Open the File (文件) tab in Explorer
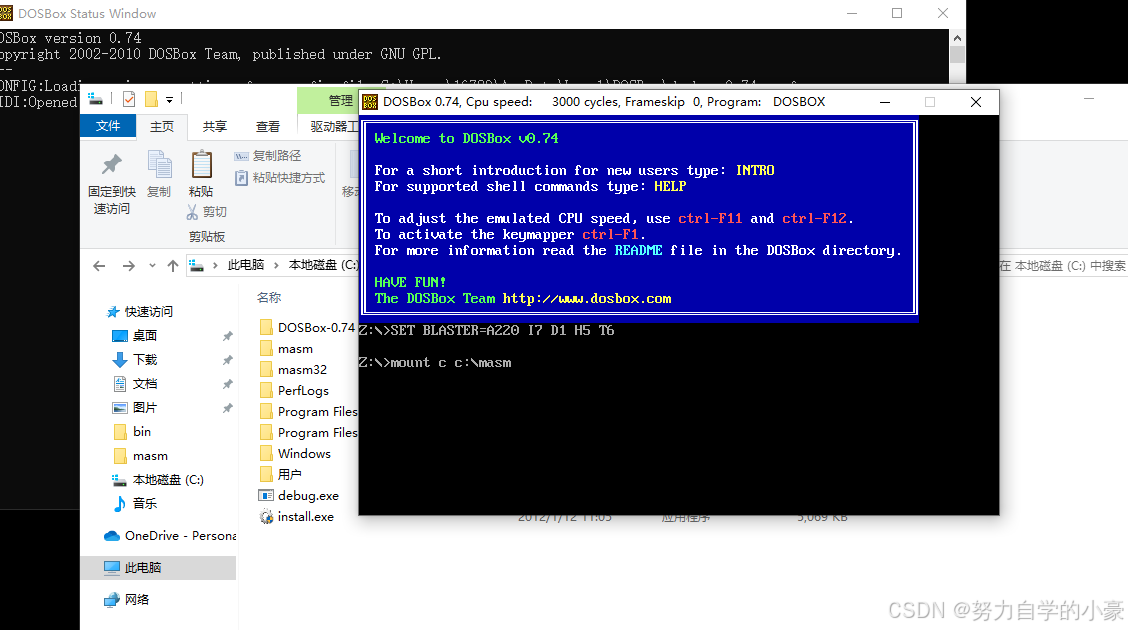This screenshot has width=1128, height=630. 108,126
